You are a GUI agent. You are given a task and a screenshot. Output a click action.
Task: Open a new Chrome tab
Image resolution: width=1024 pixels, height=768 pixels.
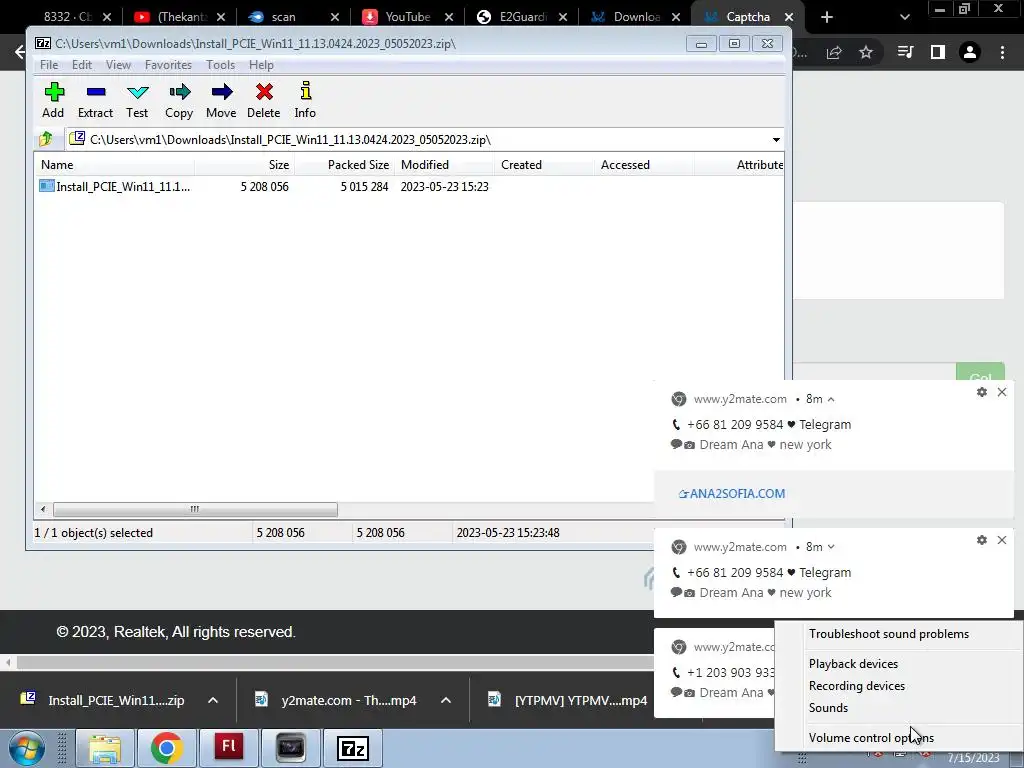tap(827, 17)
